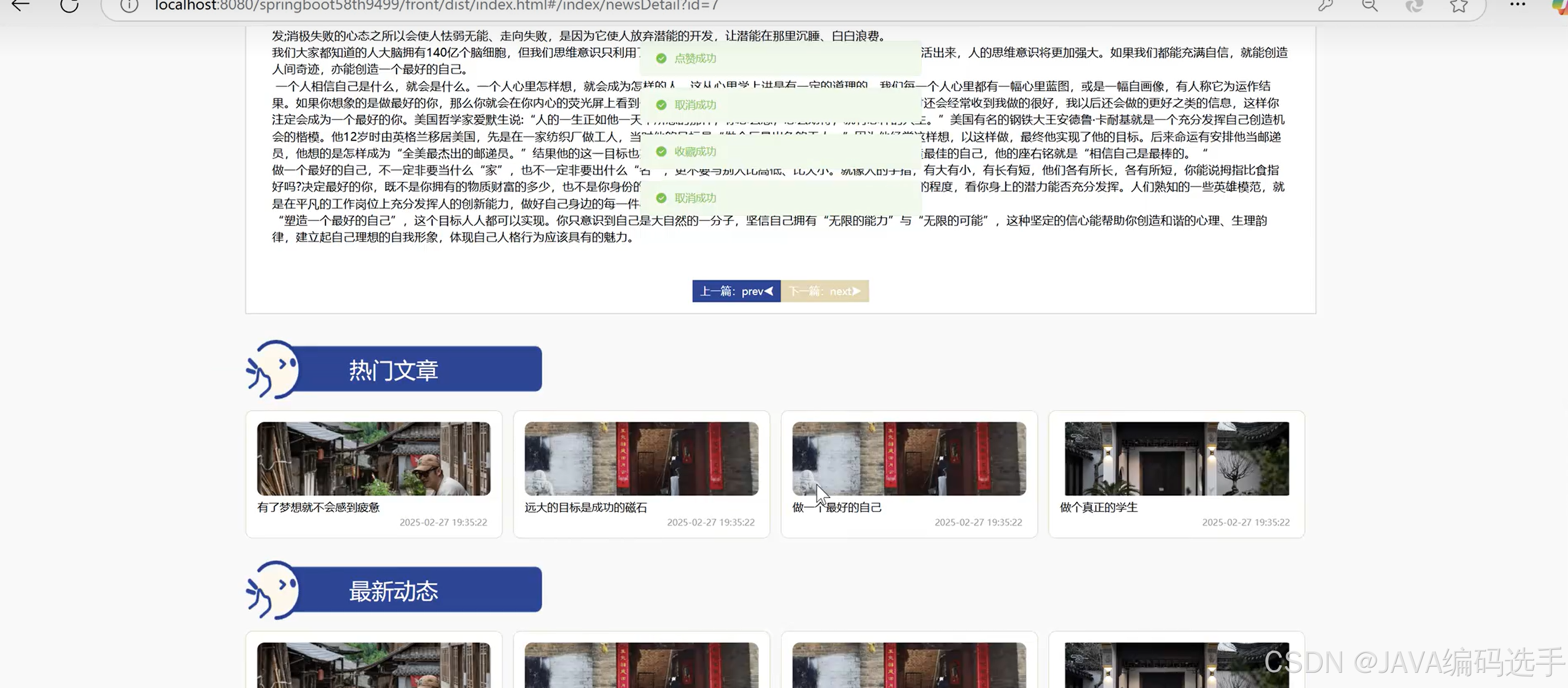Click title 远大的目标是成功的磁石
Screen dimensions: 1568x688
coord(585,507)
